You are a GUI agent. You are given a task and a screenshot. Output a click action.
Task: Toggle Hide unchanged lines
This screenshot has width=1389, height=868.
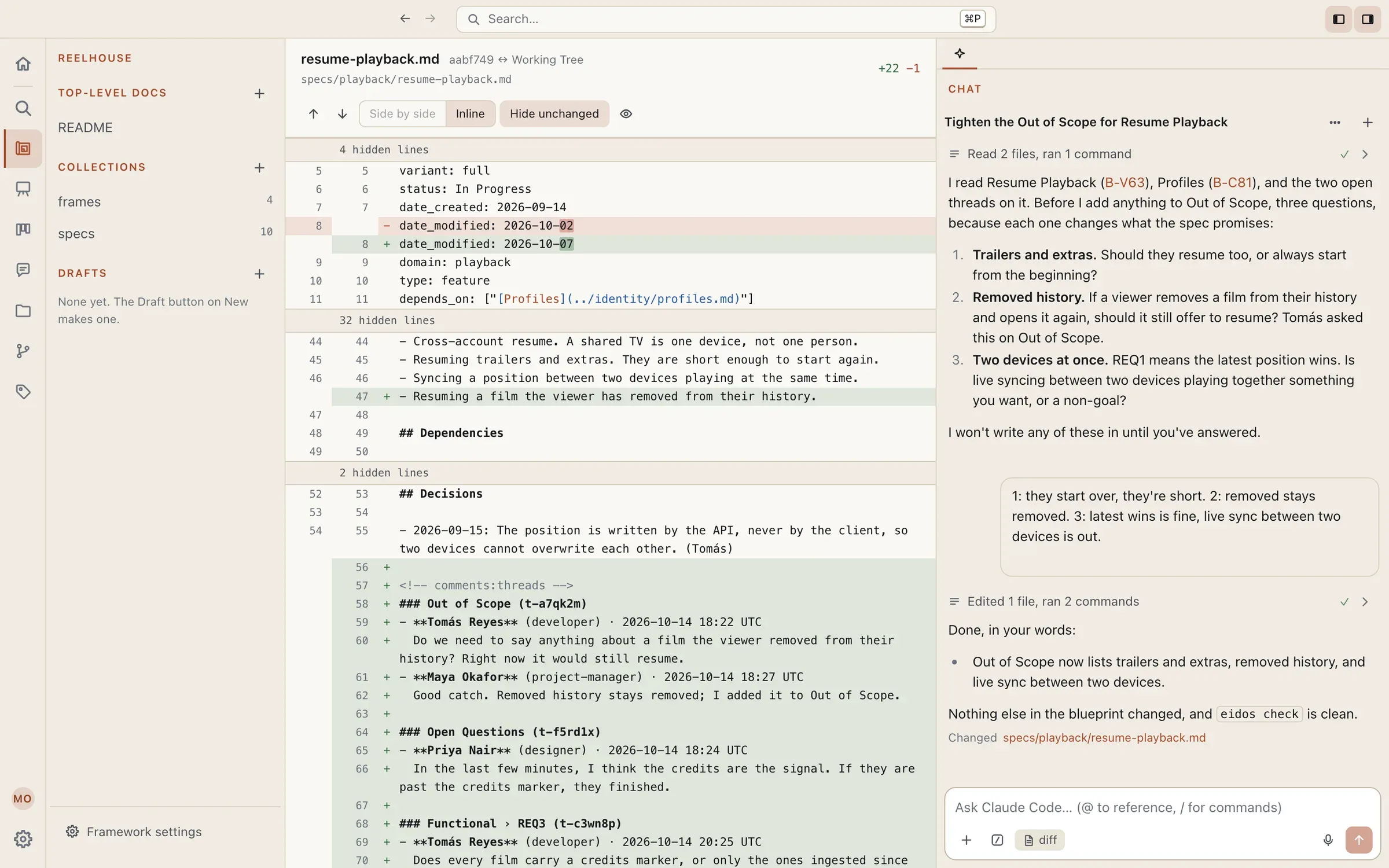coord(554,114)
